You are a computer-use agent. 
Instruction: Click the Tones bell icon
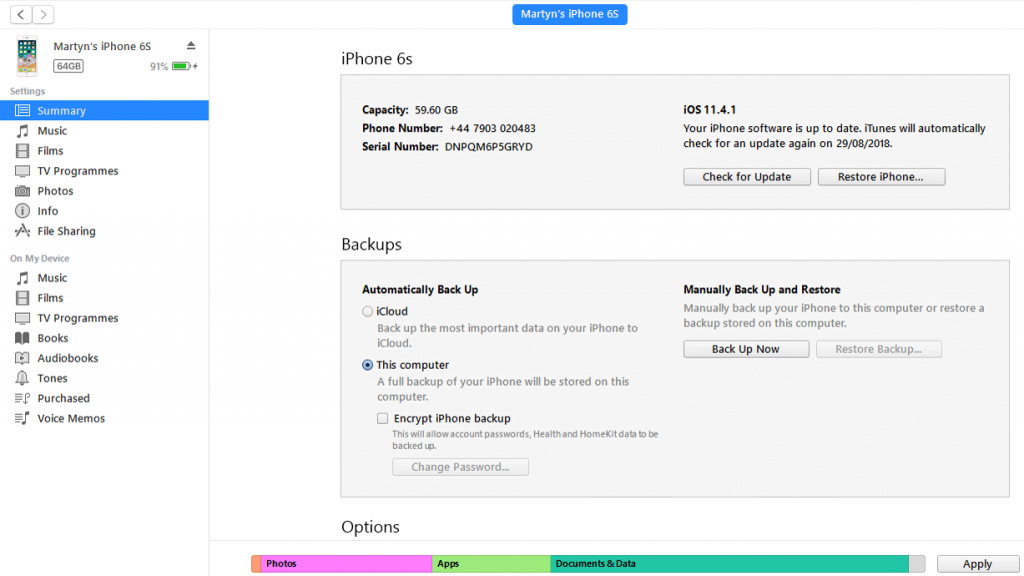pyautogui.click(x=22, y=378)
